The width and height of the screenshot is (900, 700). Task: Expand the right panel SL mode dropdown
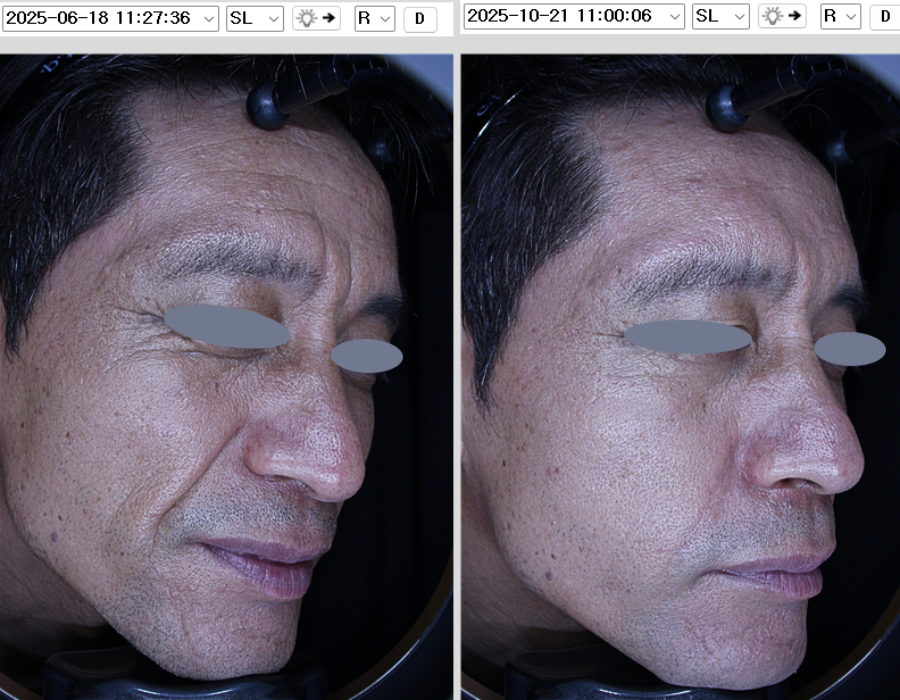pyautogui.click(x=721, y=16)
